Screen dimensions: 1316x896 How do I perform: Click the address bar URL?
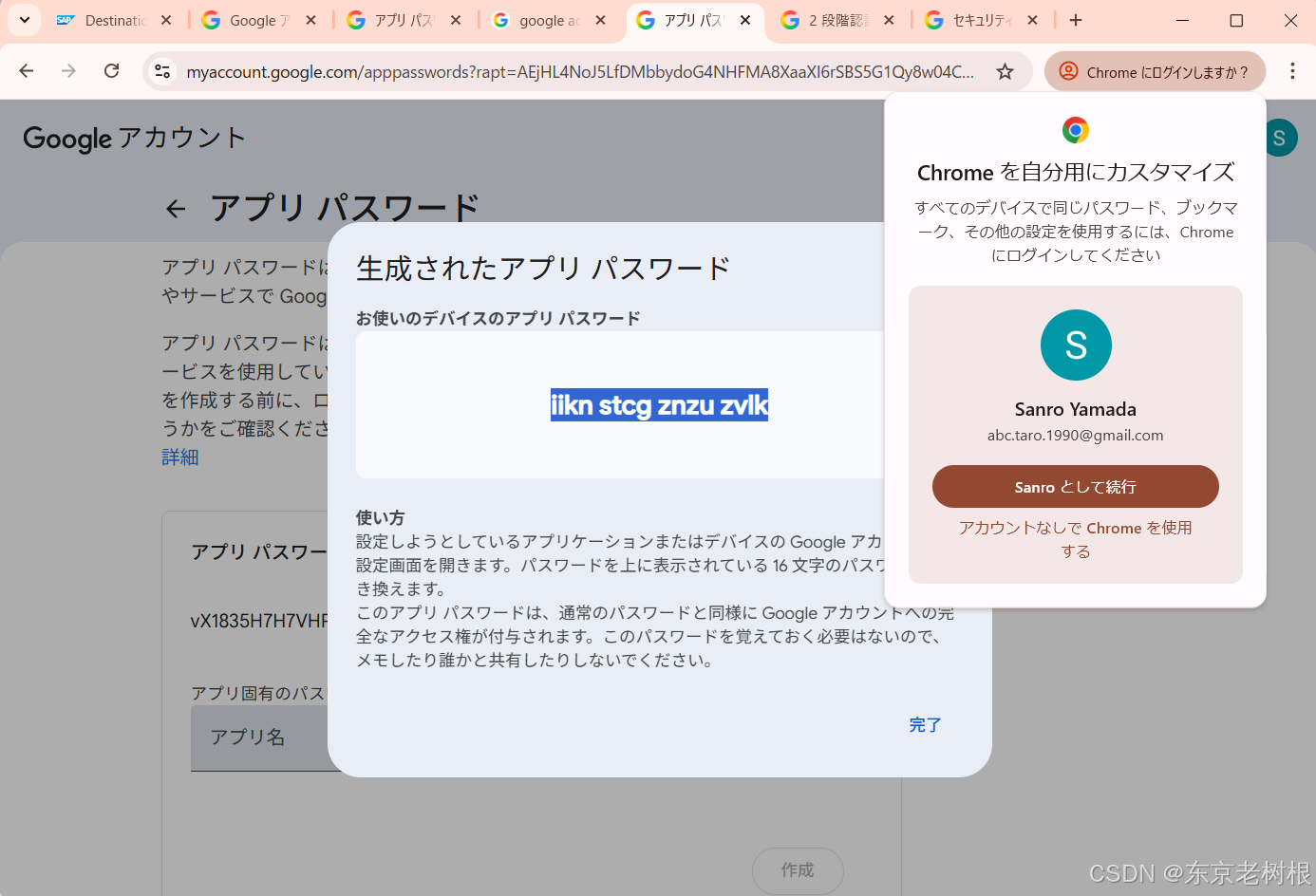point(580,72)
